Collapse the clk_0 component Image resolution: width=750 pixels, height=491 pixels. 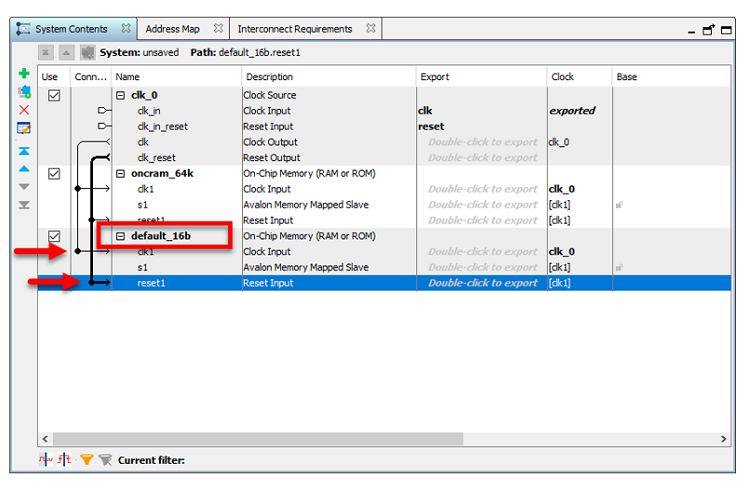coord(121,96)
